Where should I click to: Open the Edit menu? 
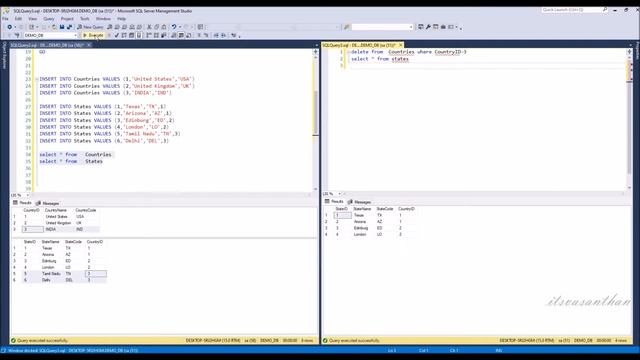18,19
